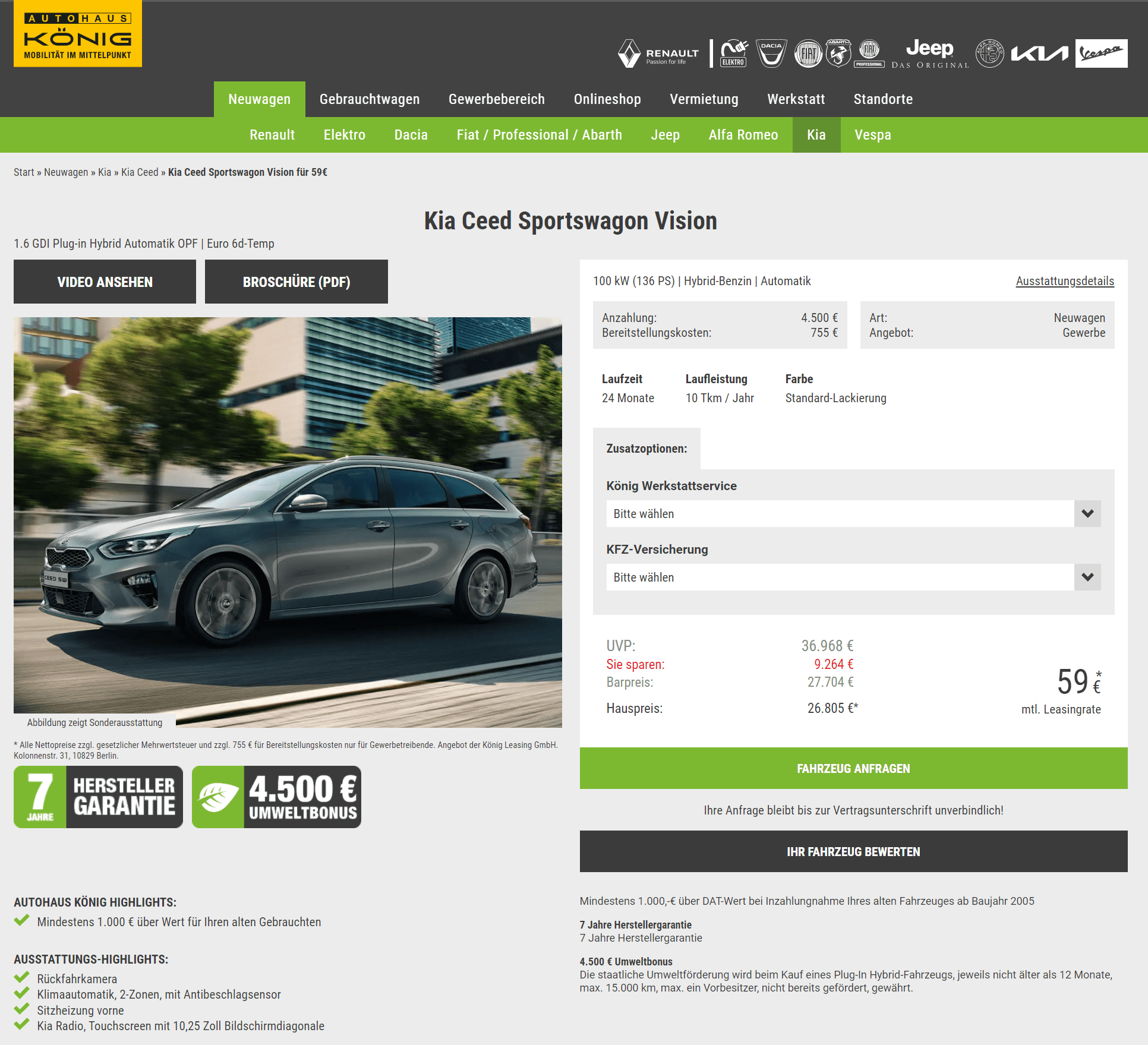Open Fiat / Professional / Abarth submenu
This screenshot has height=1045, width=1148.
click(x=540, y=135)
